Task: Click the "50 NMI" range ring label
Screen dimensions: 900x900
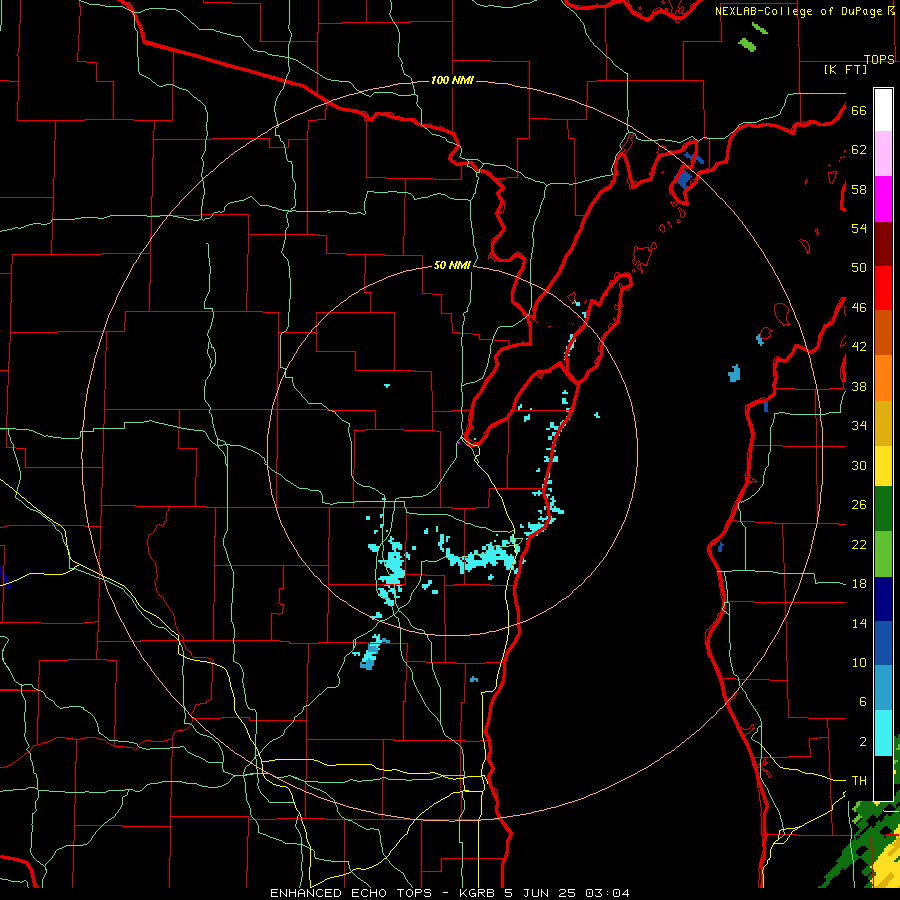Action: pos(452,265)
